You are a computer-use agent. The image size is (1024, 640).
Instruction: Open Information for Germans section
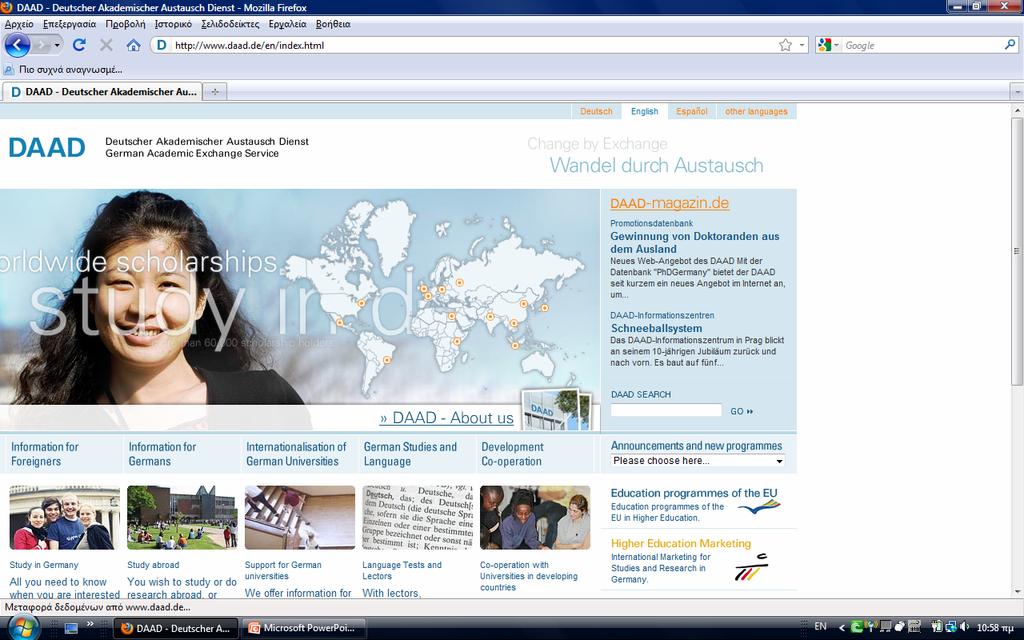[162, 454]
